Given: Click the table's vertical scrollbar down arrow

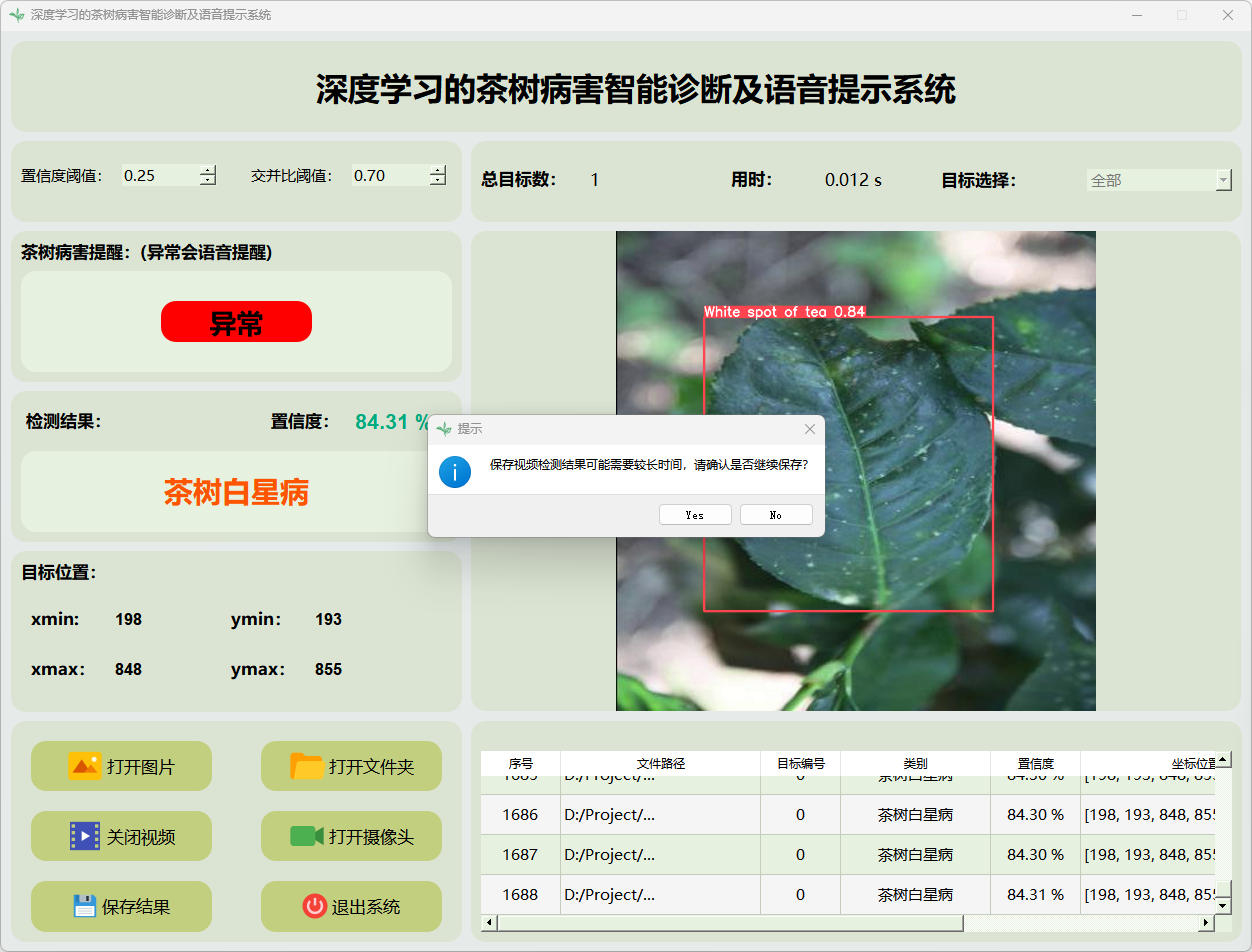Looking at the screenshot, I should point(1223,905).
